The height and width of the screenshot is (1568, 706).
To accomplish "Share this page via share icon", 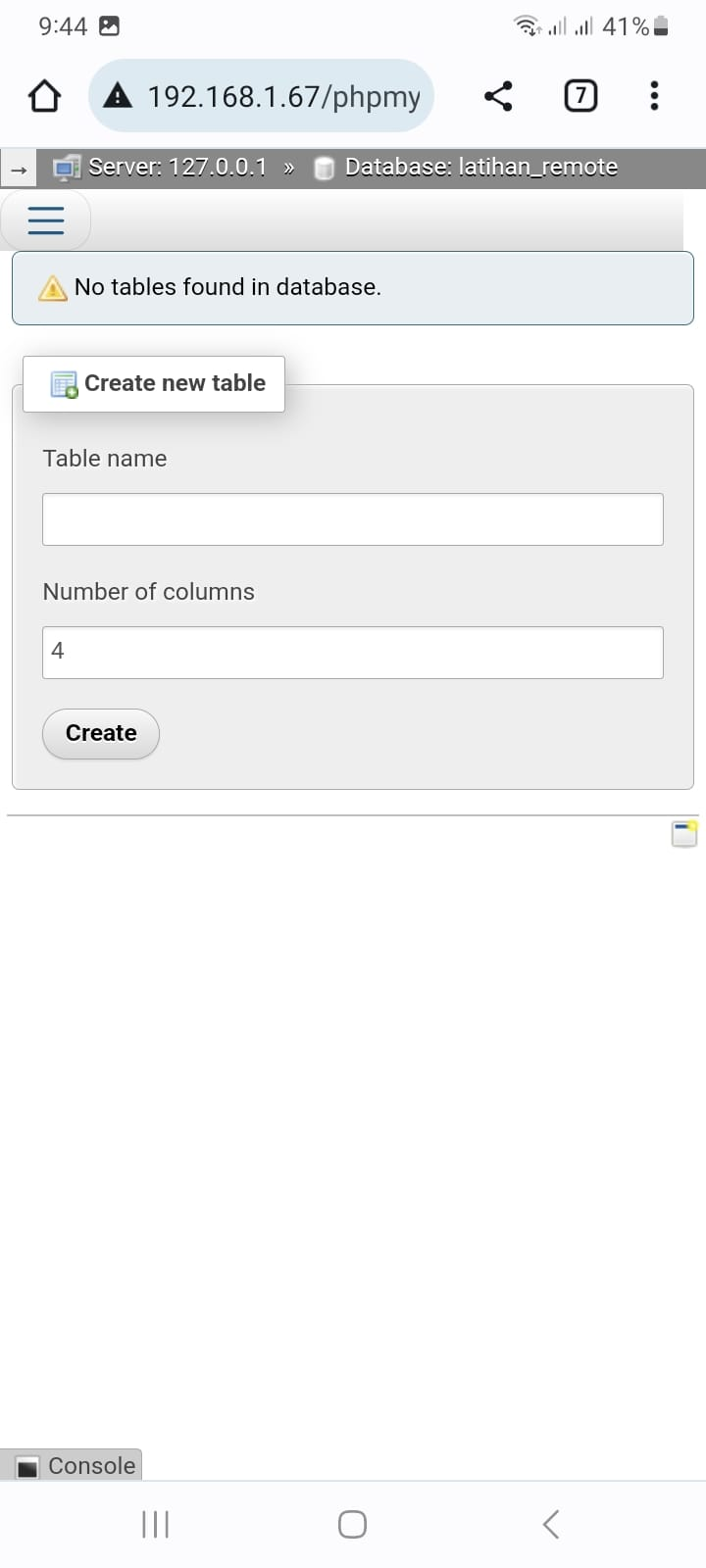I will tap(498, 95).
